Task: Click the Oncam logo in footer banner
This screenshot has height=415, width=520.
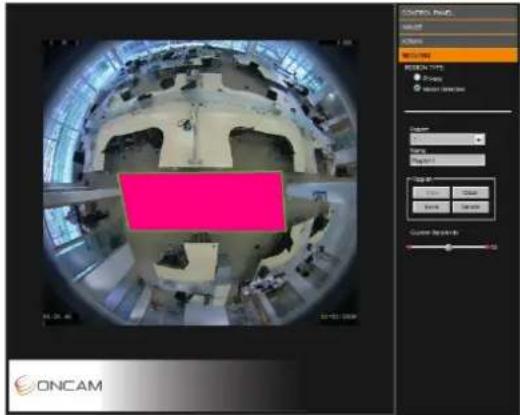Action: (x=59, y=386)
